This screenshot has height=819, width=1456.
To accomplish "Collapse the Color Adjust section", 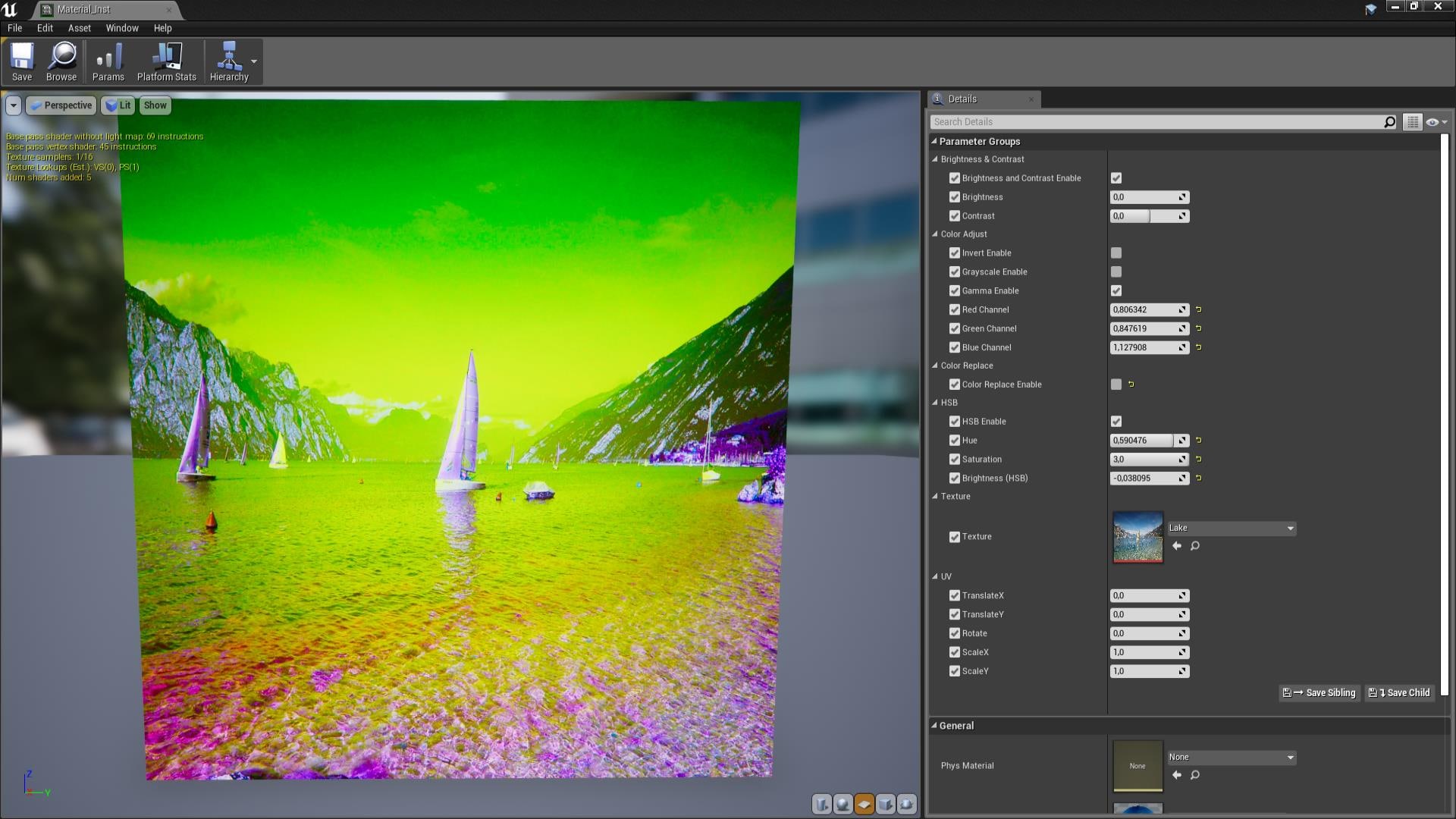I will pyautogui.click(x=936, y=234).
